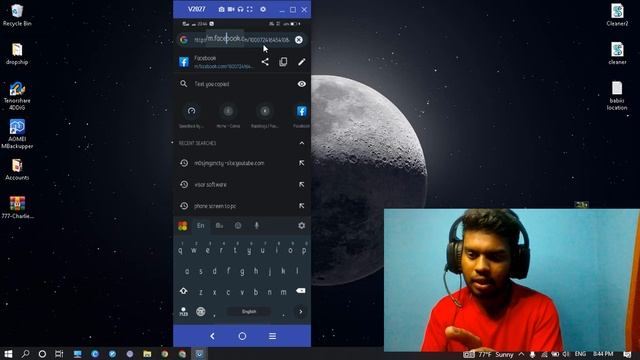640x360 pixels.
Task: Select the Recycle Bin desktop icon
Action: tap(17, 15)
